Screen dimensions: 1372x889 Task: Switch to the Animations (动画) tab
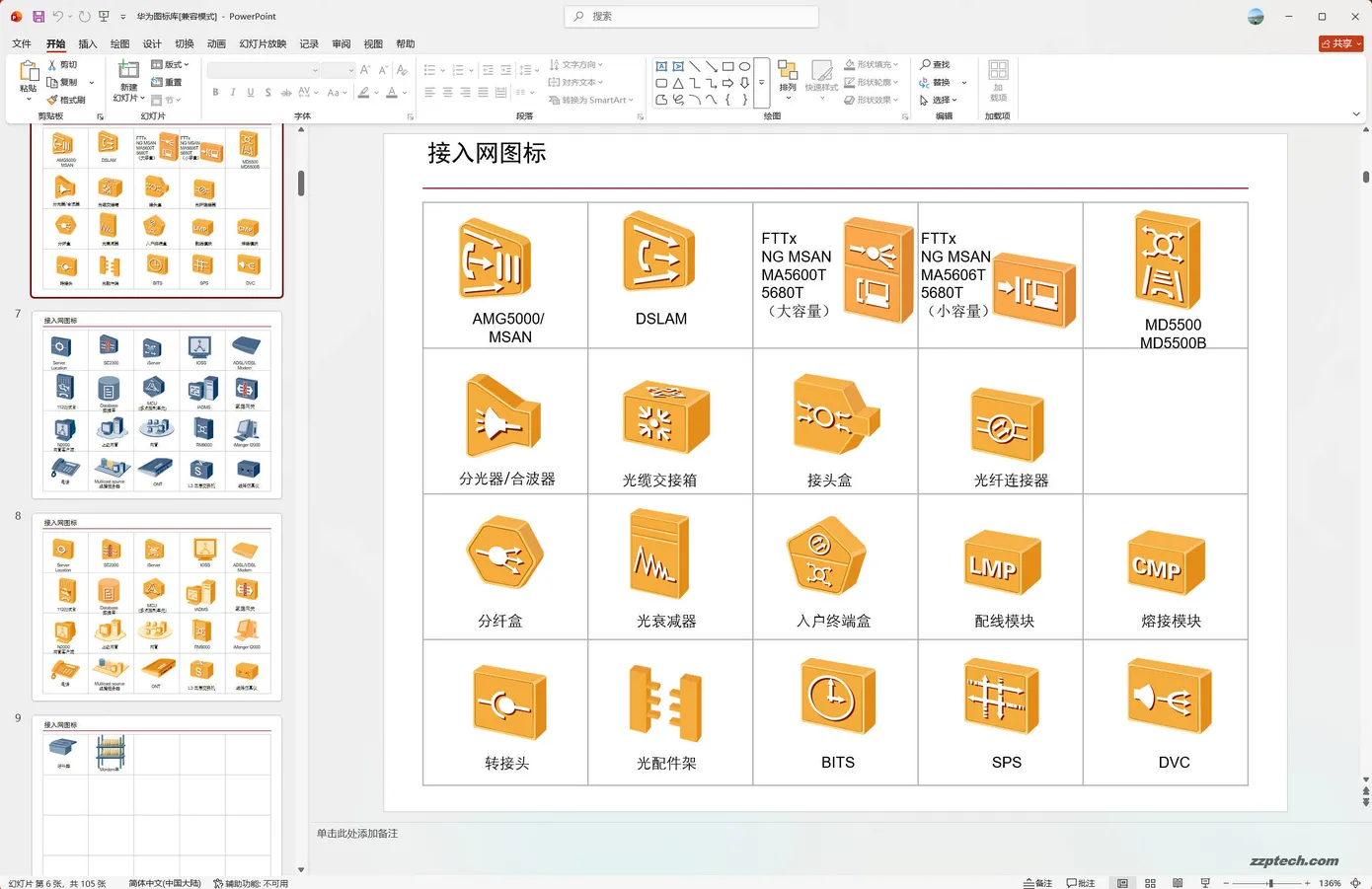click(216, 44)
